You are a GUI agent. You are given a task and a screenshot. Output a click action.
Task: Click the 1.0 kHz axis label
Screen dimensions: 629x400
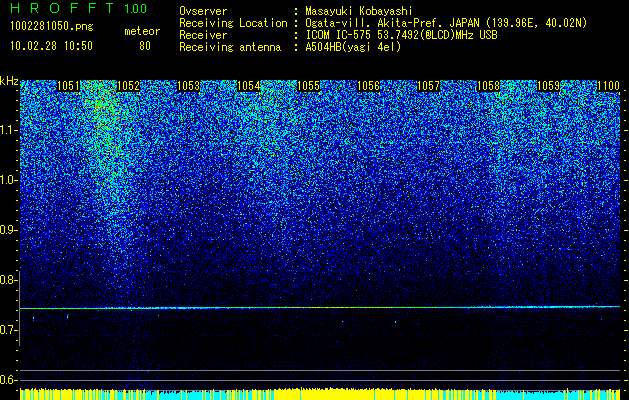(x=9, y=180)
